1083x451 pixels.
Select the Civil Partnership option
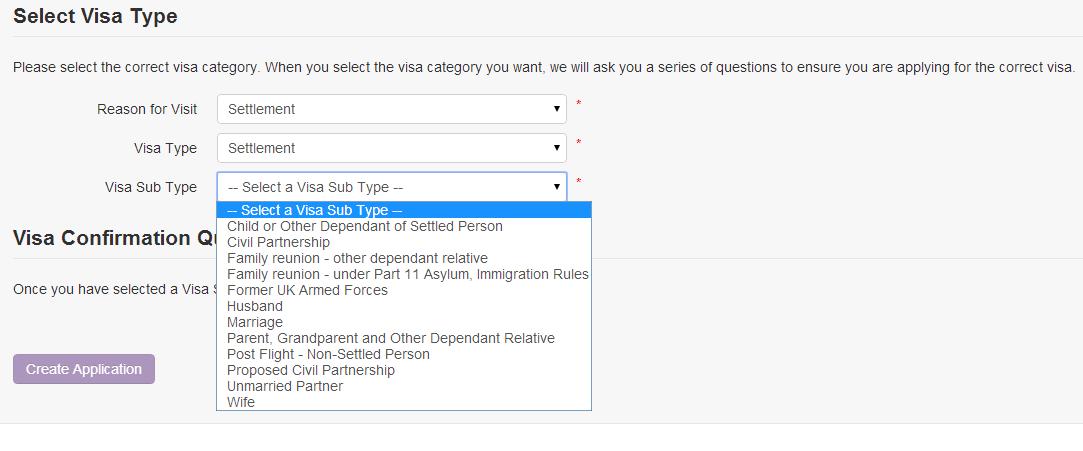pos(278,242)
